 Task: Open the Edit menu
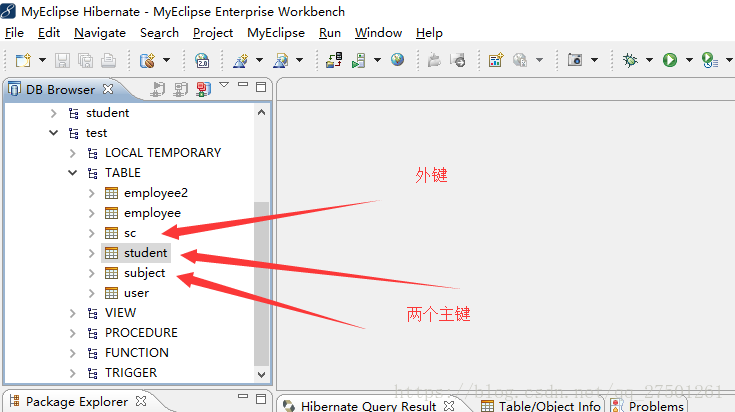click(49, 33)
